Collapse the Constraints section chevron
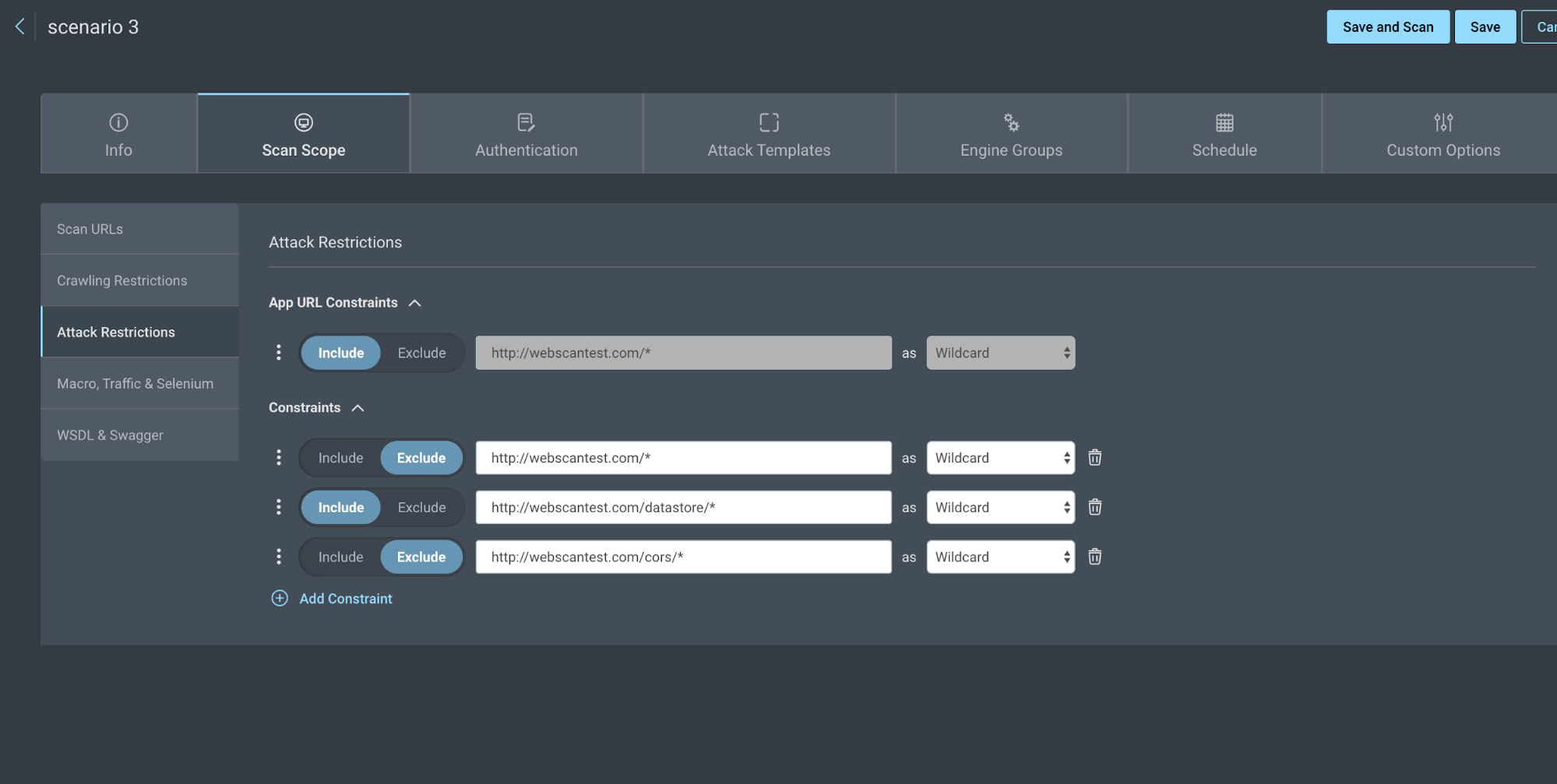 (358, 408)
